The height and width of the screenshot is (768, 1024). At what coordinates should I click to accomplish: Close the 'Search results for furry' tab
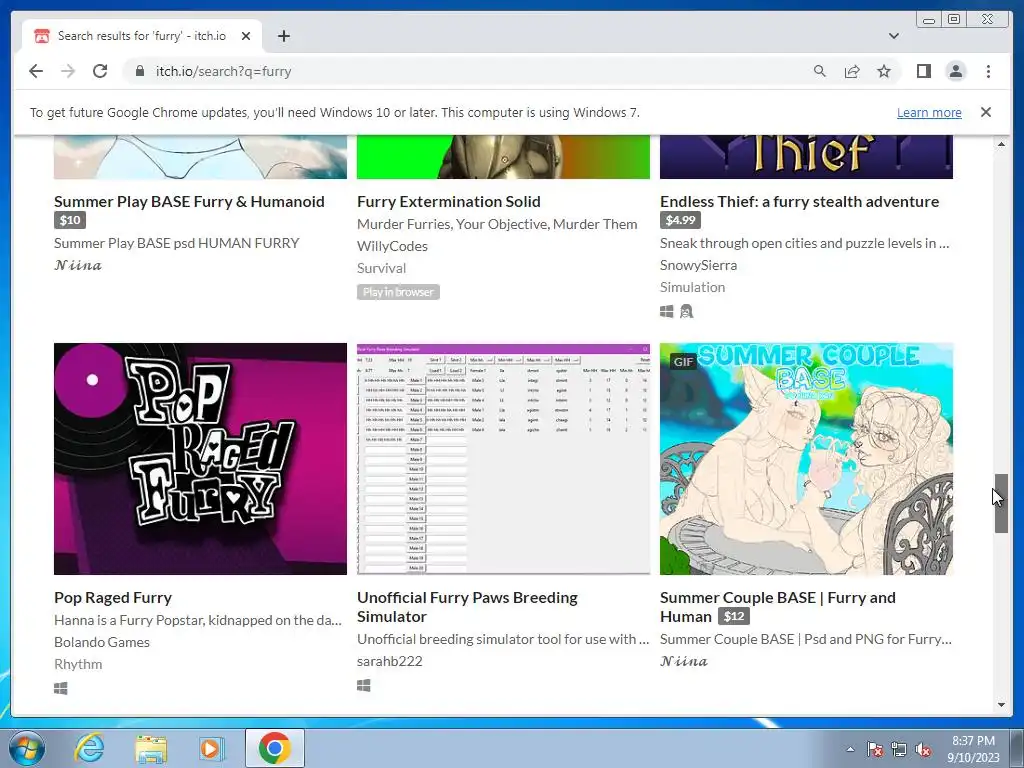pyautogui.click(x=246, y=36)
